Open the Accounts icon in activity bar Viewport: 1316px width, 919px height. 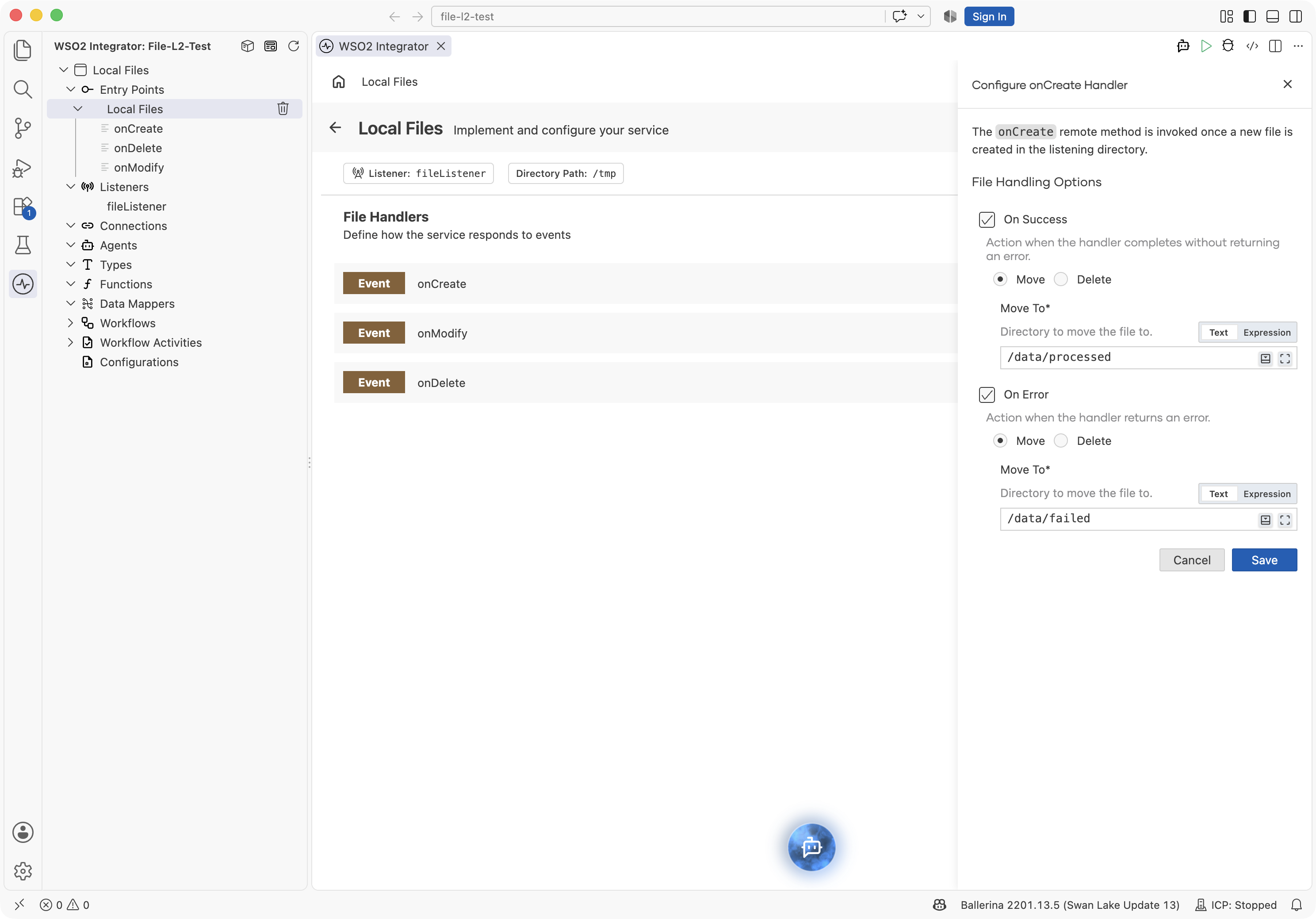tap(23, 832)
